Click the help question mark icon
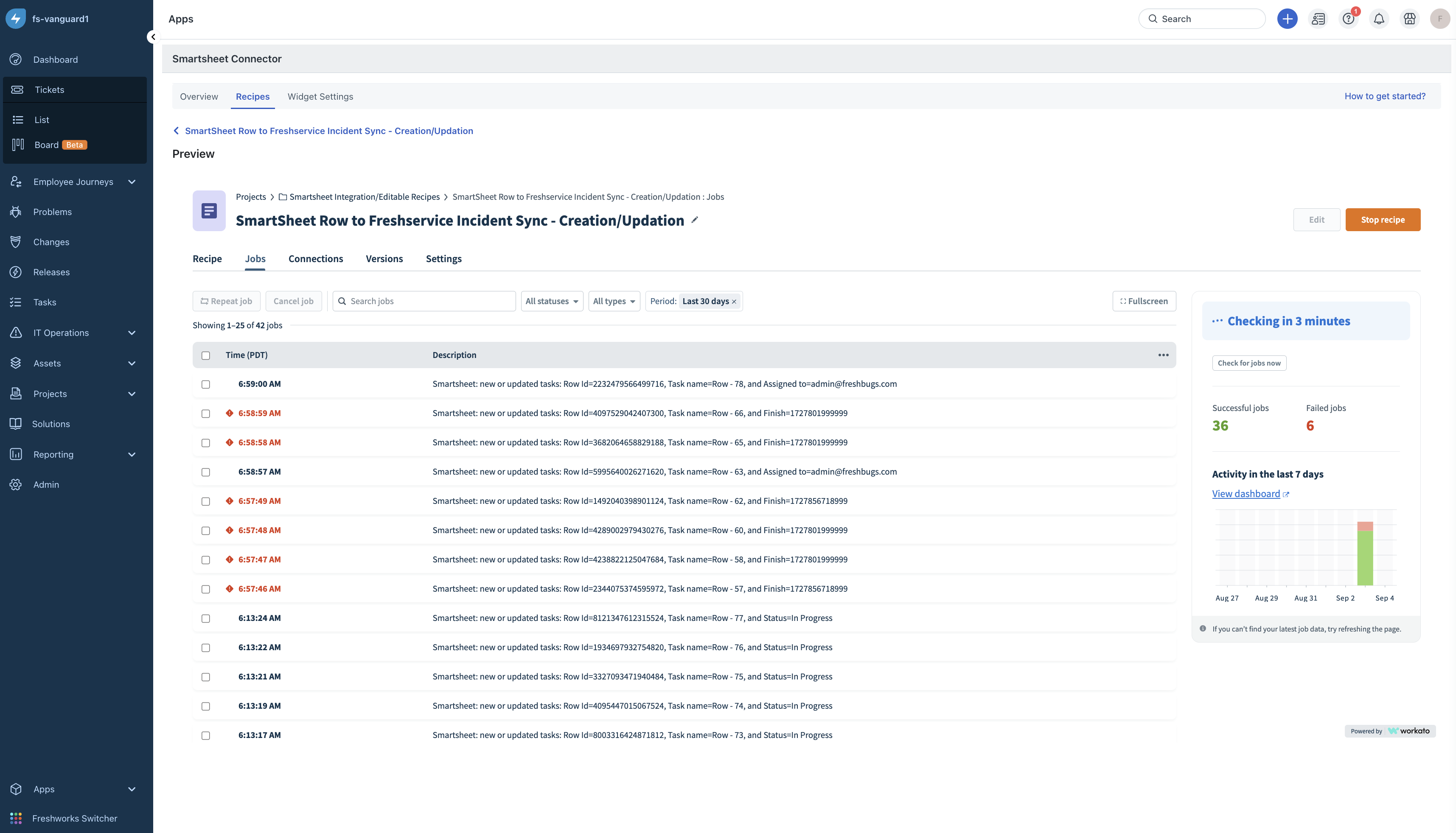Screen dimensions: 1456x833 pos(1348,19)
